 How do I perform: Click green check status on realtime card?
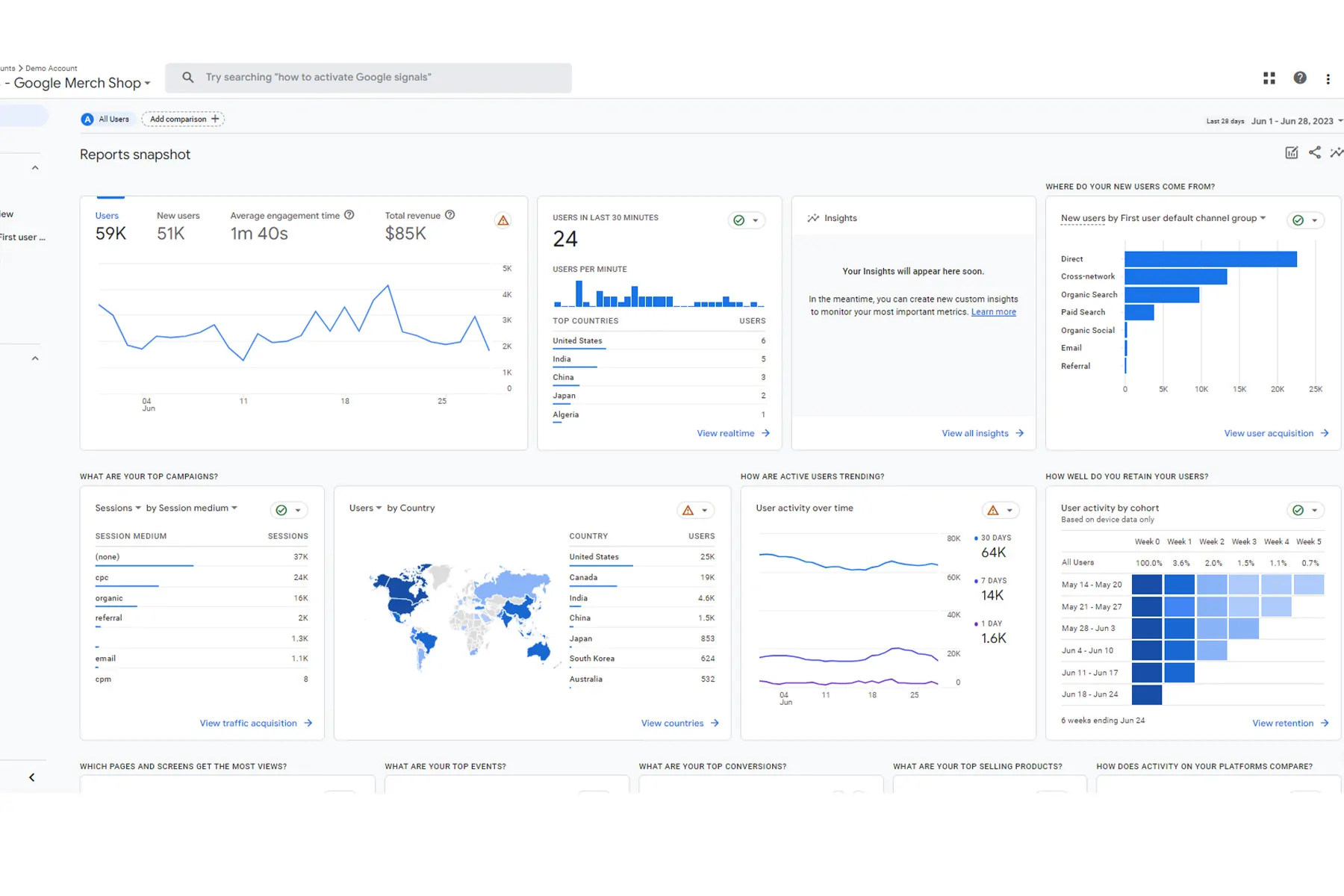pyautogui.click(x=738, y=220)
